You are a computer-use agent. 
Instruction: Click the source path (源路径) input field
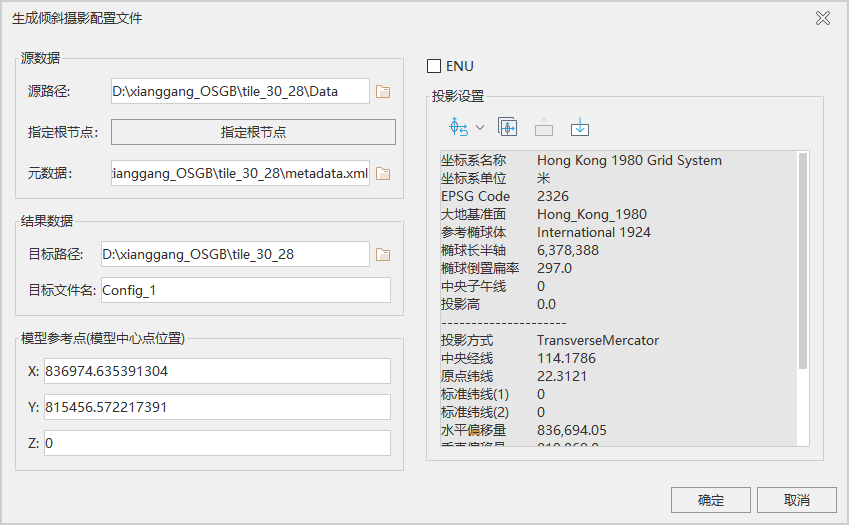pos(240,92)
